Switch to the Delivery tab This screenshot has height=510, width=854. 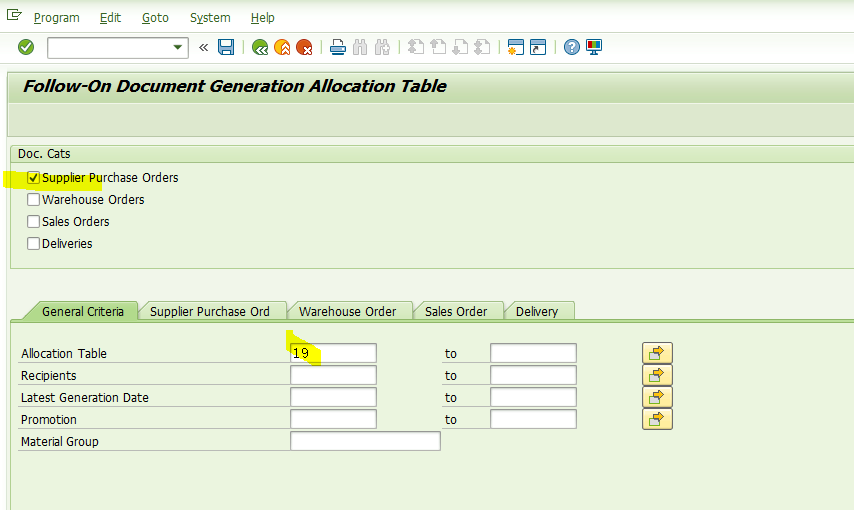click(537, 311)
